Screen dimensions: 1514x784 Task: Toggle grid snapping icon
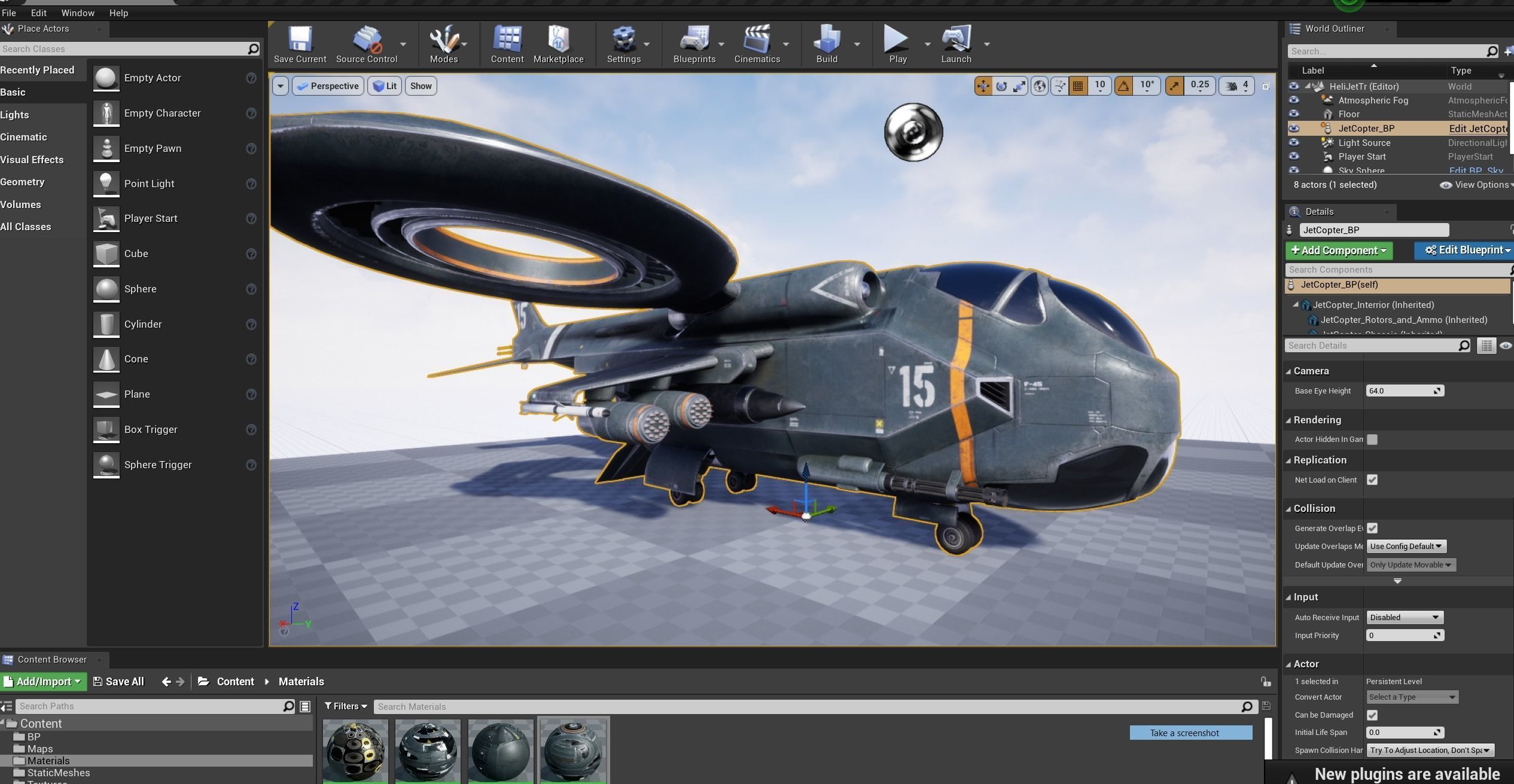pyautogui.click(x=1078, y=86)
